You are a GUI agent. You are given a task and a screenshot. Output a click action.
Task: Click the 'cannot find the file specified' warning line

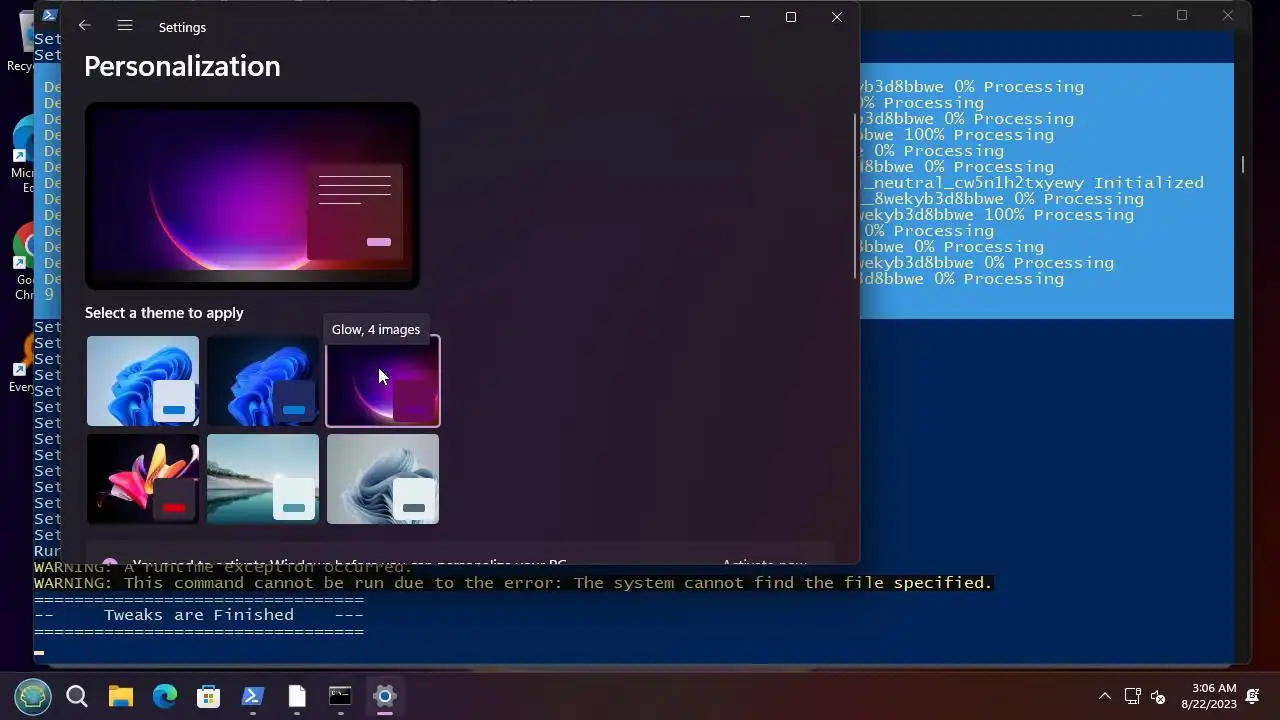513,583
